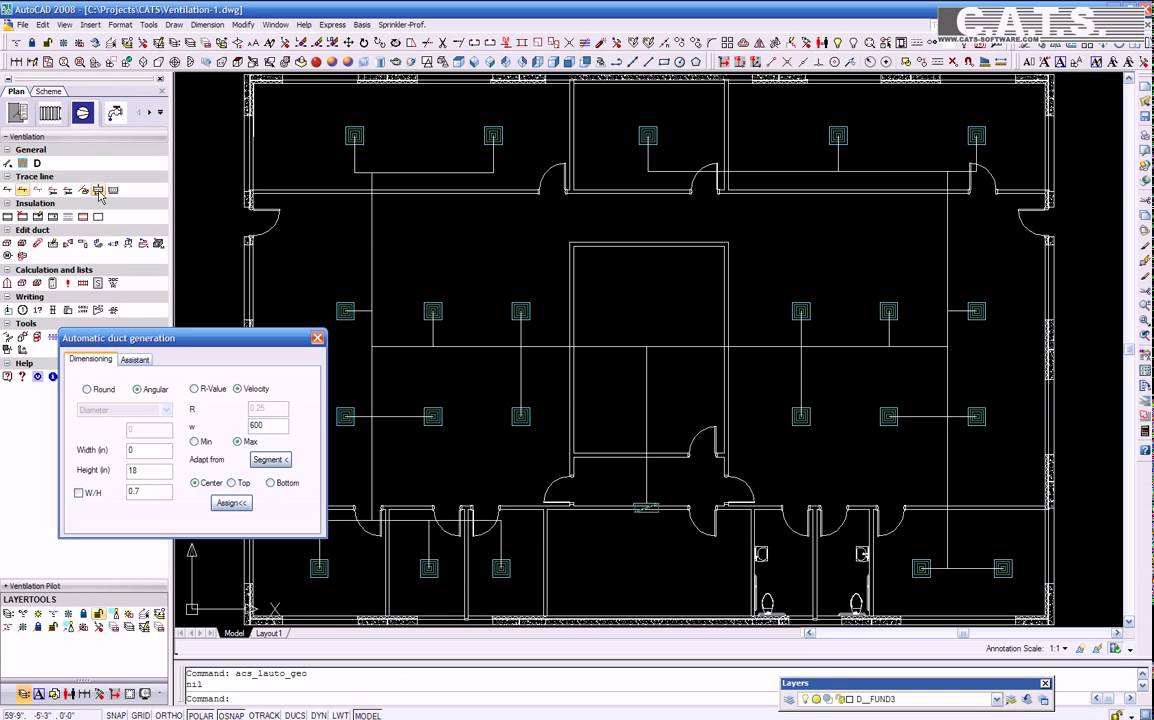This screenshot has height=720, width=1154.
Task: Click the red sphere render icon
Action: point(316,62)
